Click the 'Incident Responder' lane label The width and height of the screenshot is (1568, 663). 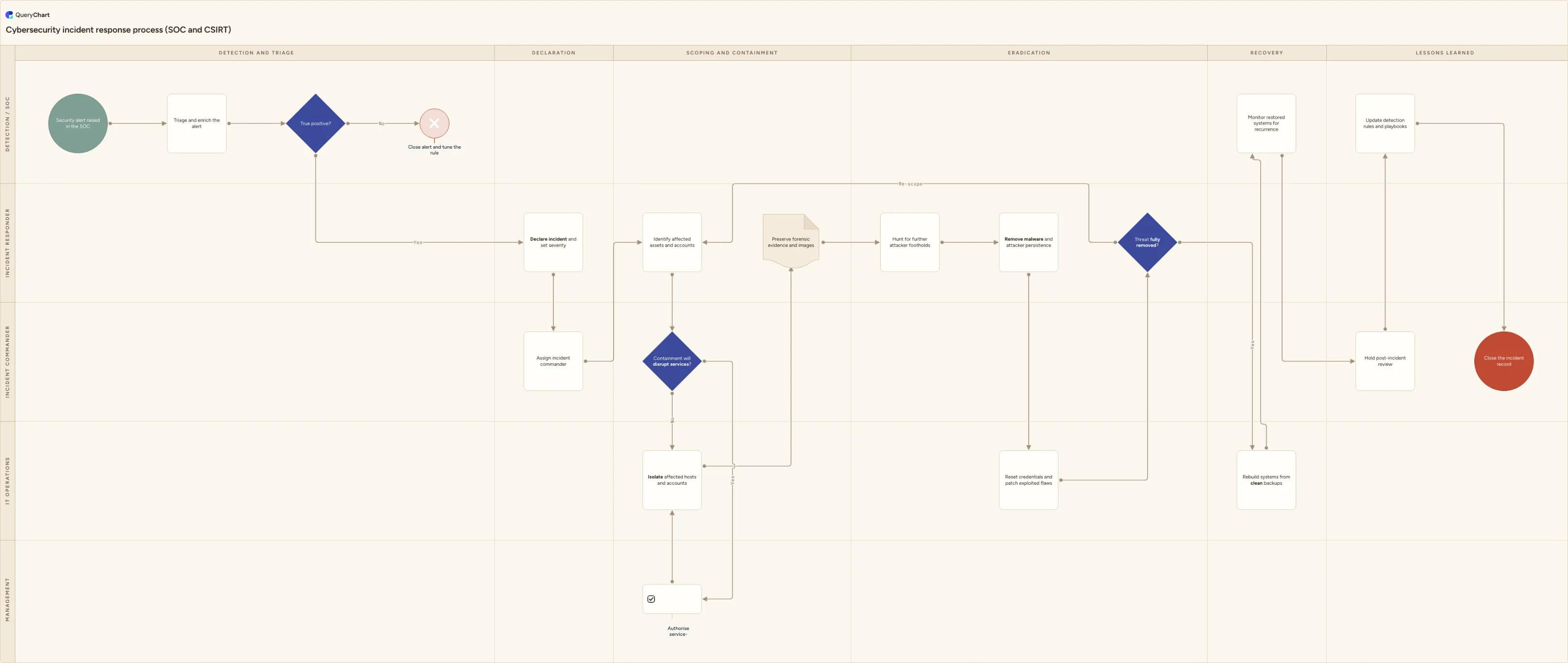tap(7, 243)
